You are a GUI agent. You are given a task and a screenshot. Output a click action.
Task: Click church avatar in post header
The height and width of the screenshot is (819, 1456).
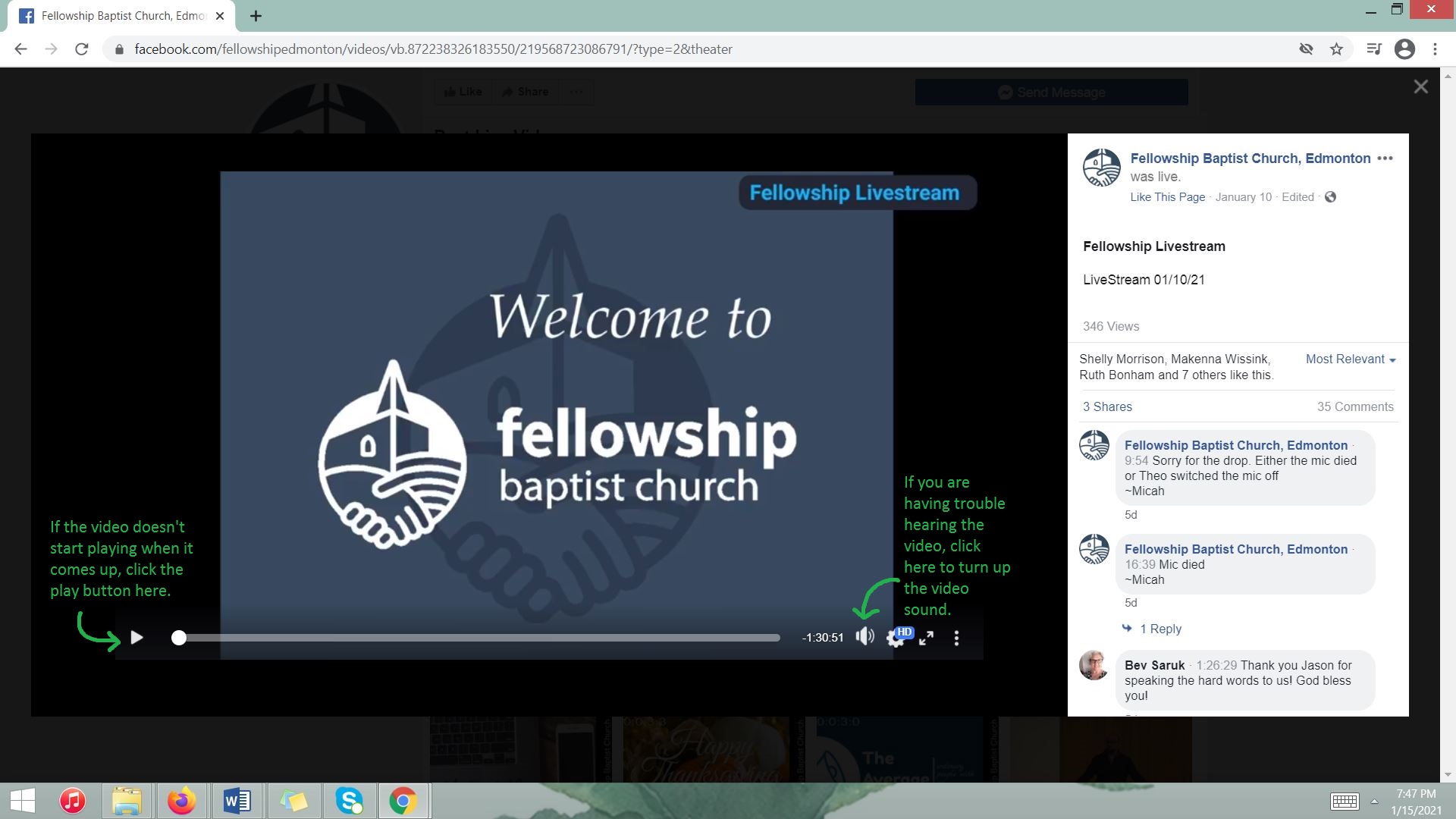[x=1101, y=168]
